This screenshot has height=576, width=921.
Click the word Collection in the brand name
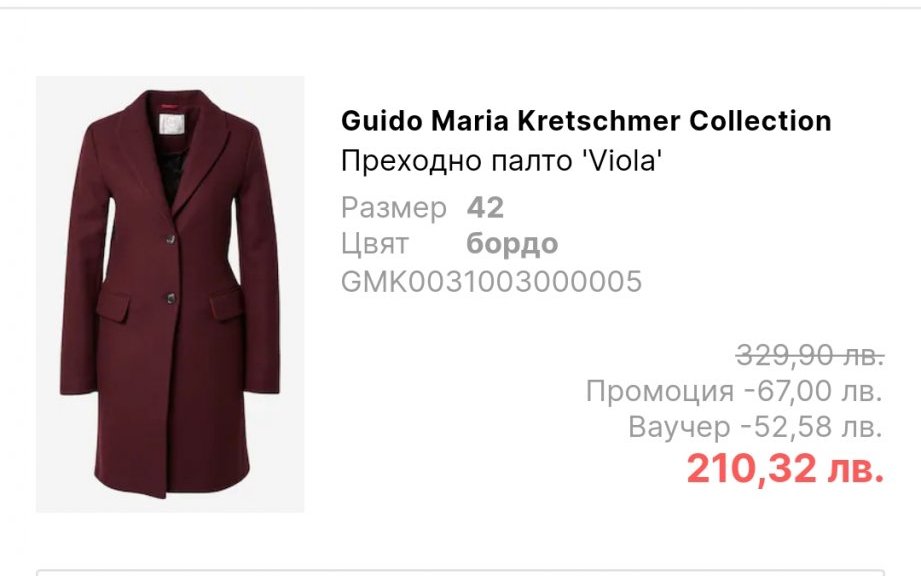[760, 121]
